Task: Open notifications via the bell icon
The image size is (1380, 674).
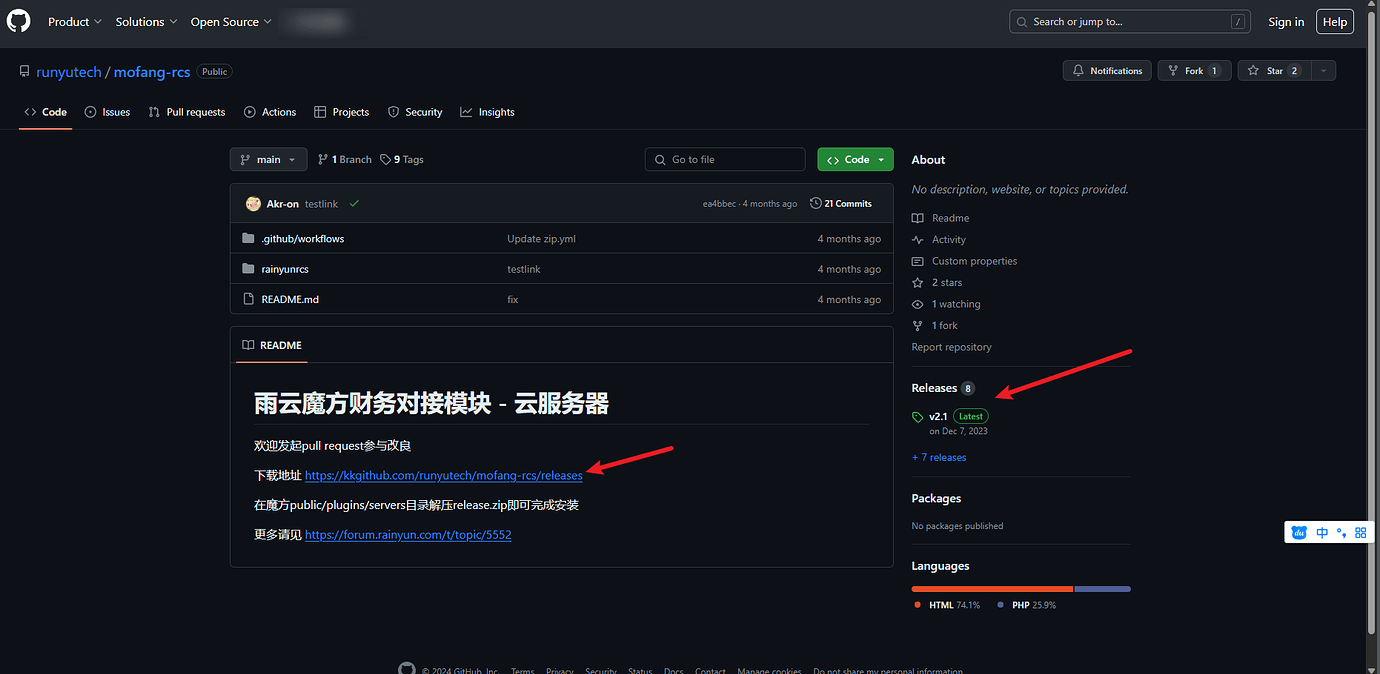Action: 1078,70
